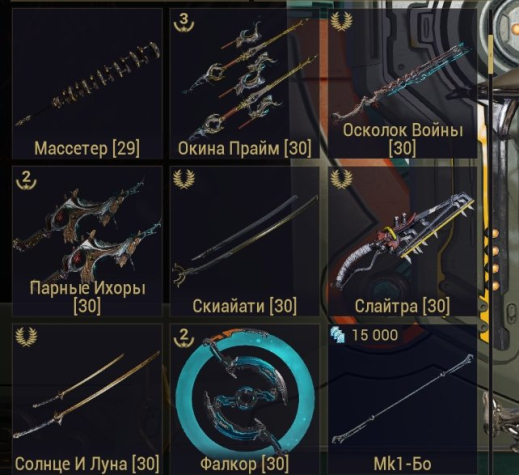Select the Фалкор glaive tile
The height and width of the screenshot is (475, 519).
[245, 399]
